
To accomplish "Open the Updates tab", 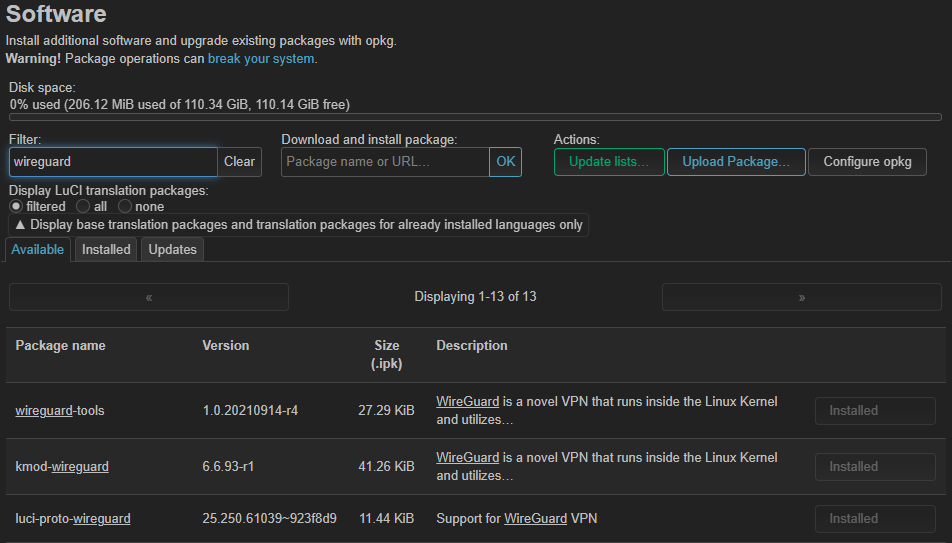I will tap(172, 249).
